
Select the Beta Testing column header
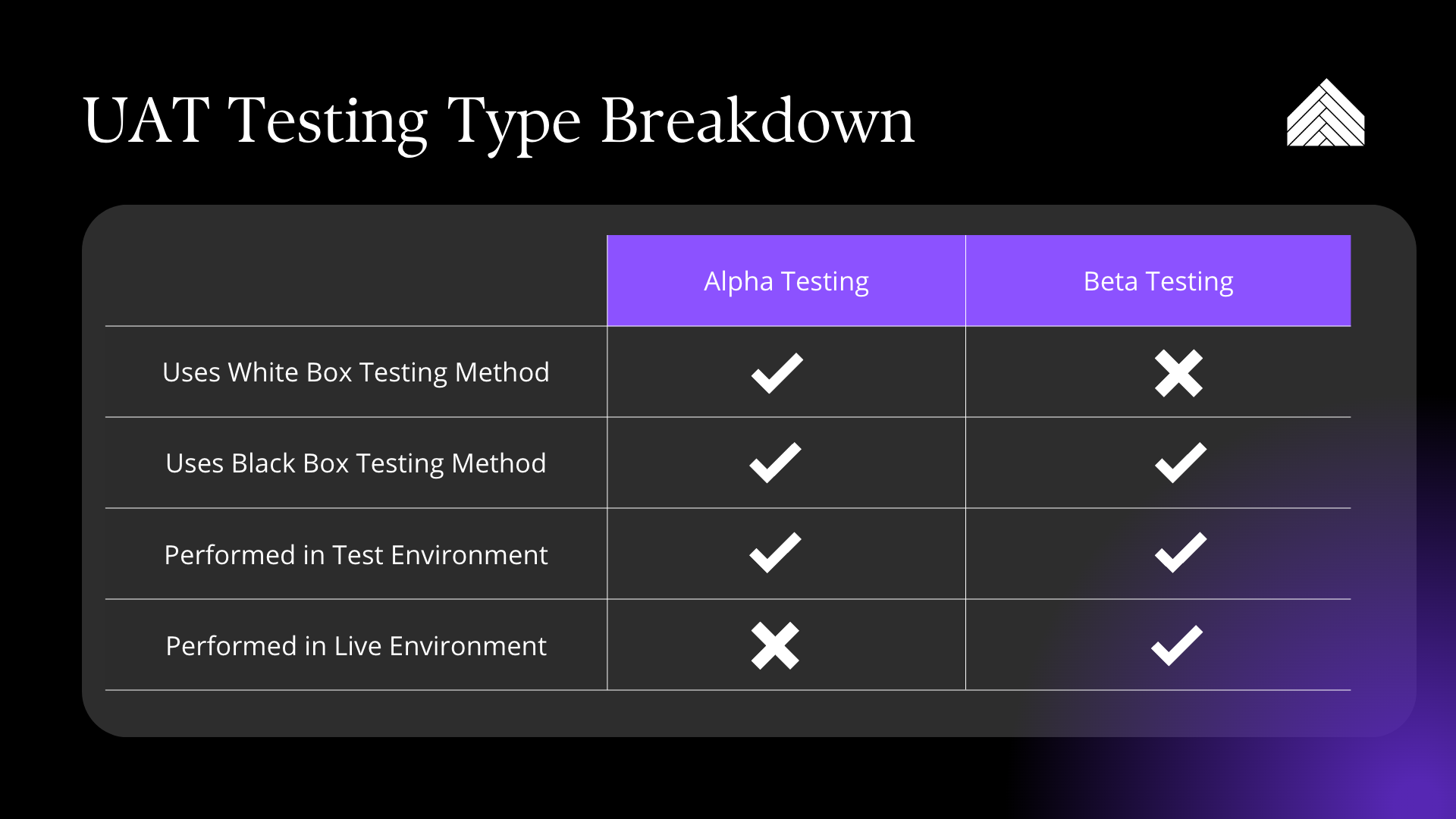(1158, 281)
